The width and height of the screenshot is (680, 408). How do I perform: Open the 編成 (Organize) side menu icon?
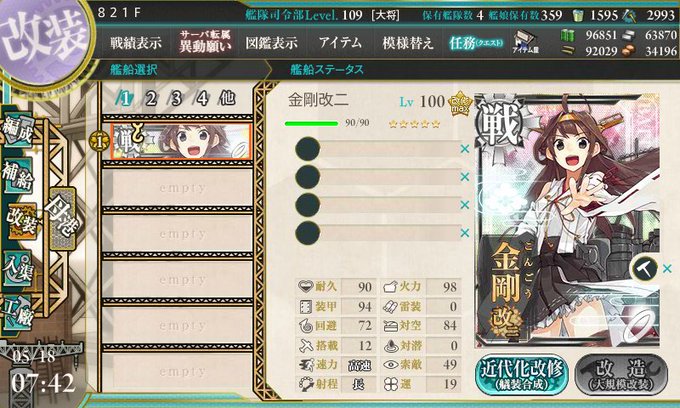point(17,131)
